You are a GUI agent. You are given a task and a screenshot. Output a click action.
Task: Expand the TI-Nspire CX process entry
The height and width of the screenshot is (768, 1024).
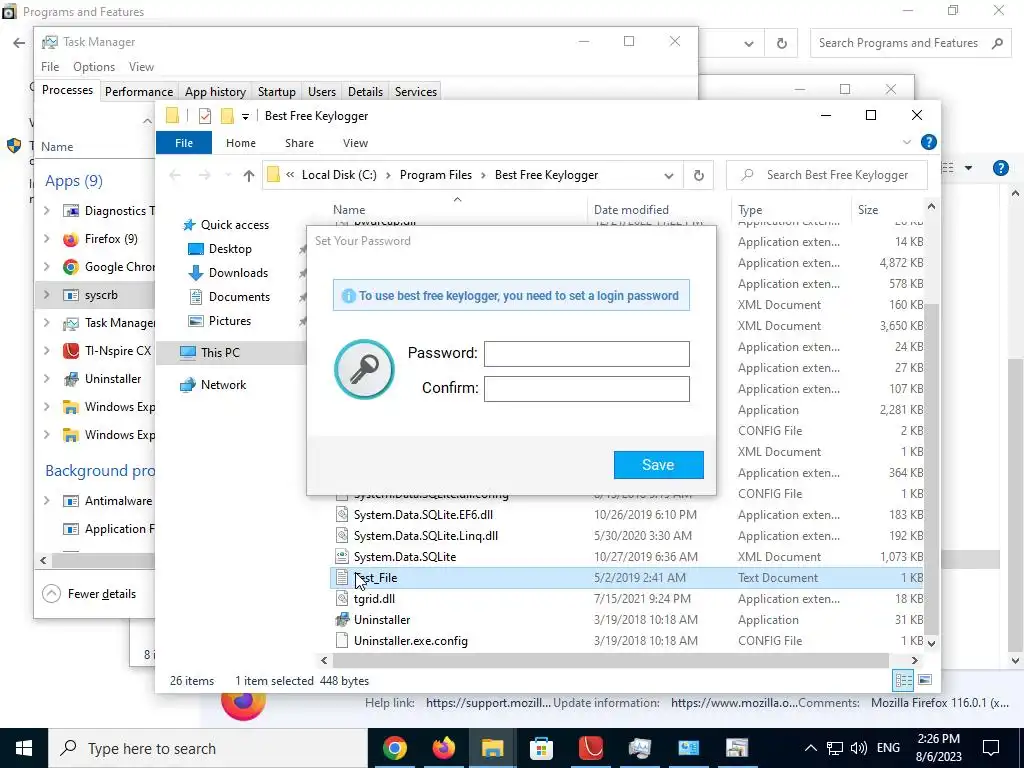click(x=46, y=351)
